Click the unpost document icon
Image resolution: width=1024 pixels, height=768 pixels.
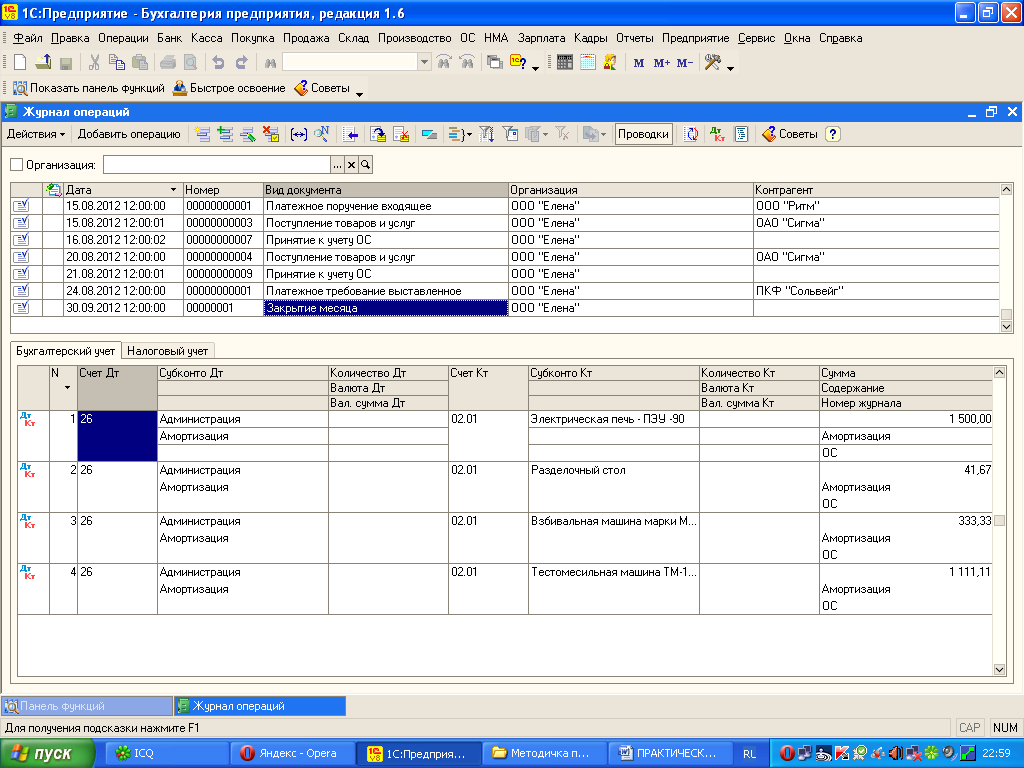[401, 135]
